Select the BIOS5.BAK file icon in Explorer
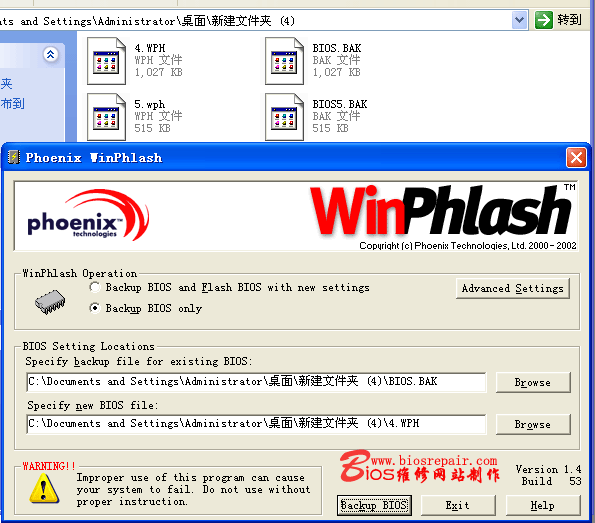 [284, 117]
